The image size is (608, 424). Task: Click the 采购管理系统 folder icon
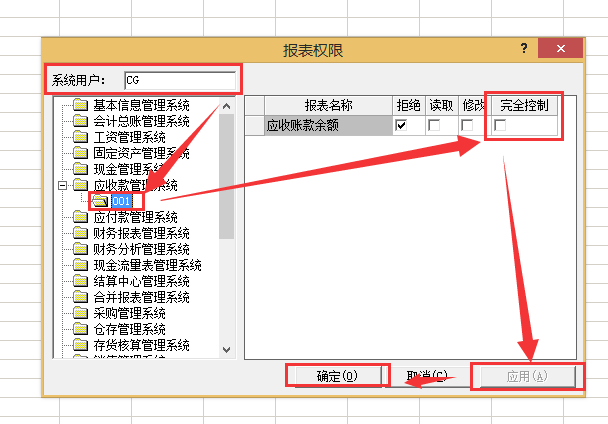pos(80,313)
